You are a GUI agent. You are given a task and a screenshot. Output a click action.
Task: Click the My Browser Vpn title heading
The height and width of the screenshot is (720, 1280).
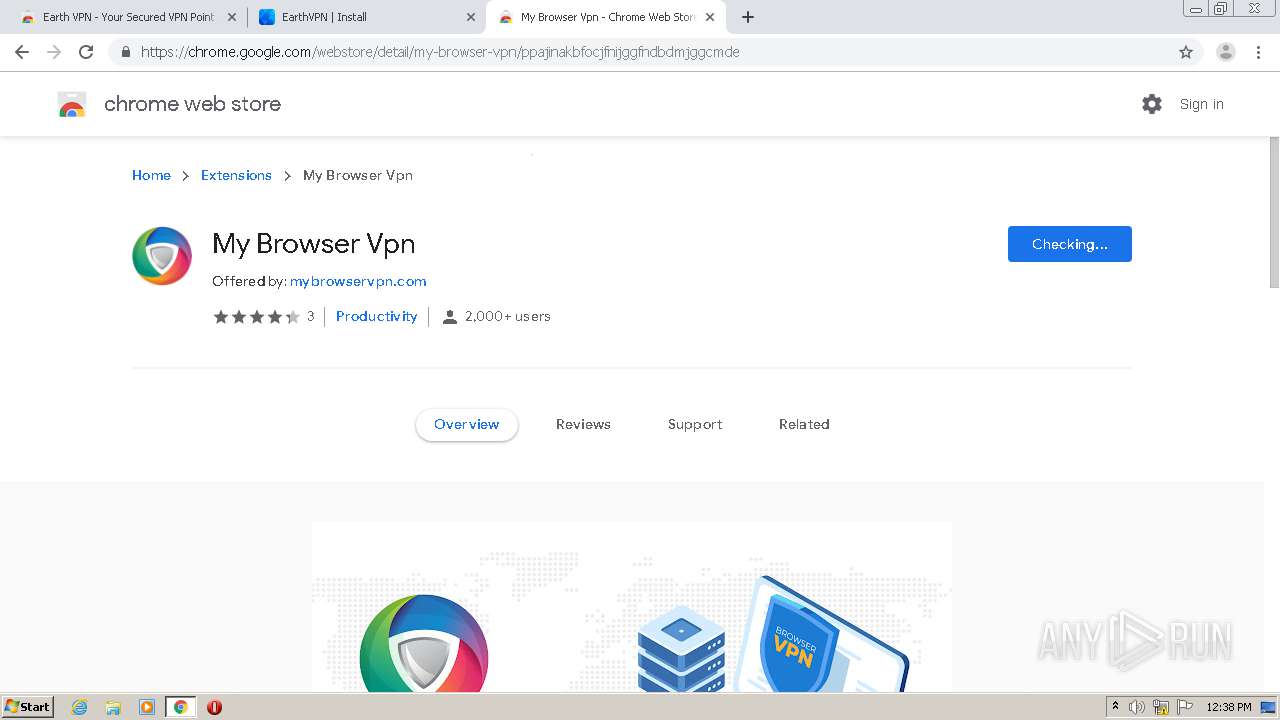tap(313, 244)
